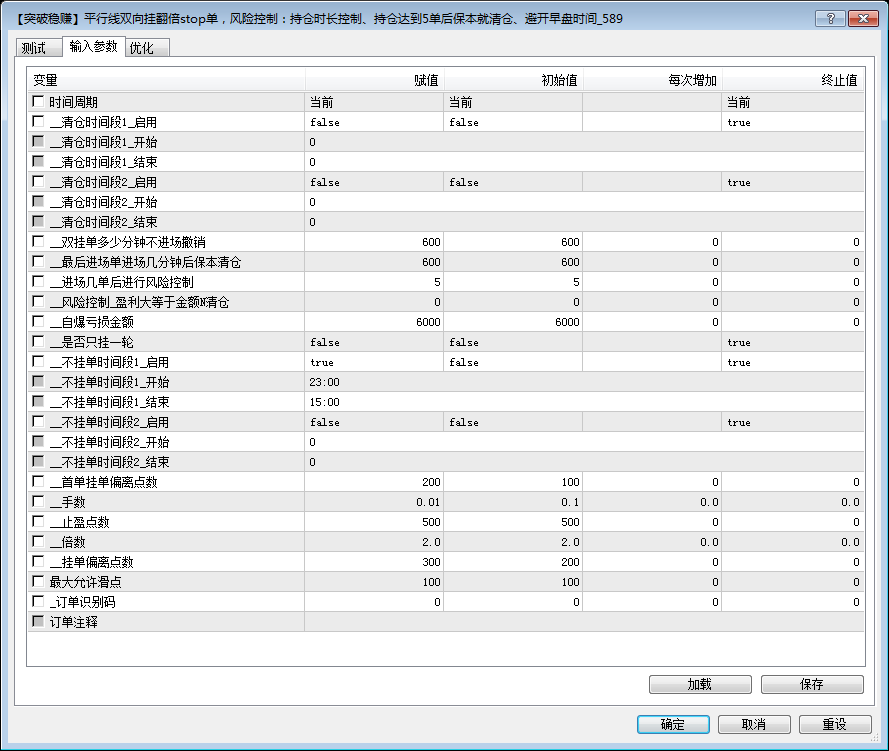Click the 保存 button
The width and height of the screenshot is (889, 751).
(812, 684)
